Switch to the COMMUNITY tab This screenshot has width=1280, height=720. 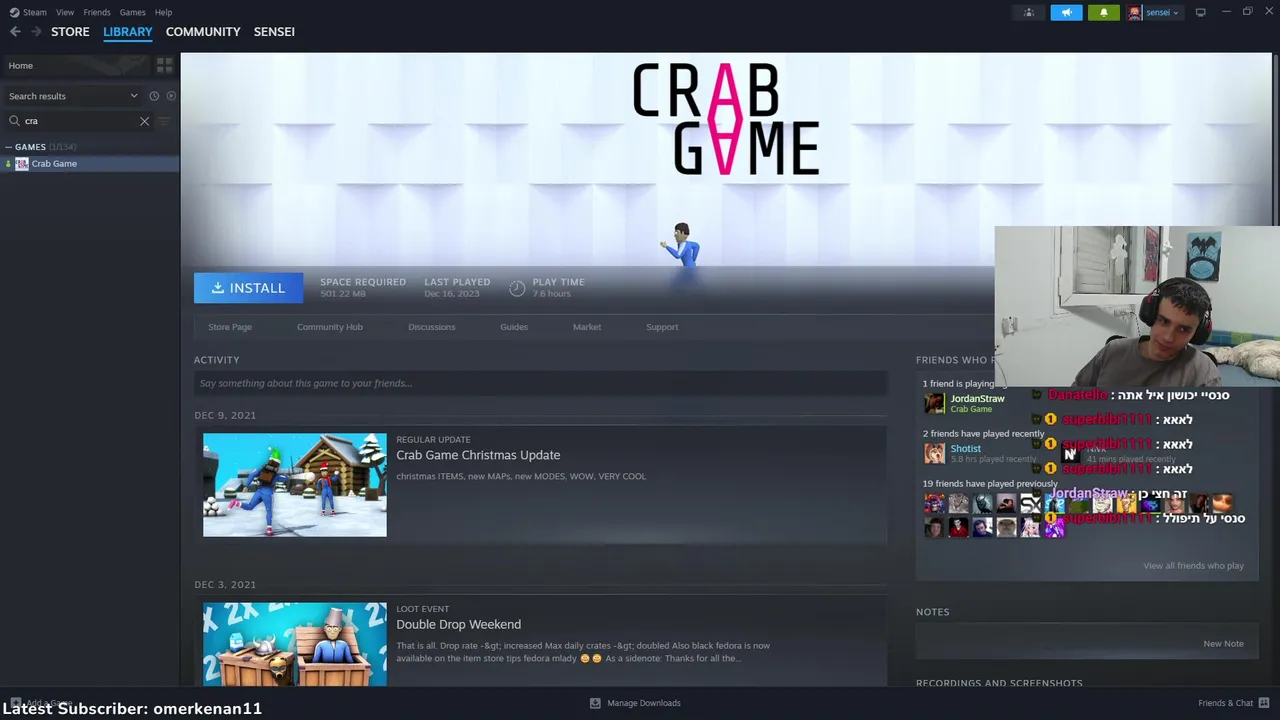203,32
